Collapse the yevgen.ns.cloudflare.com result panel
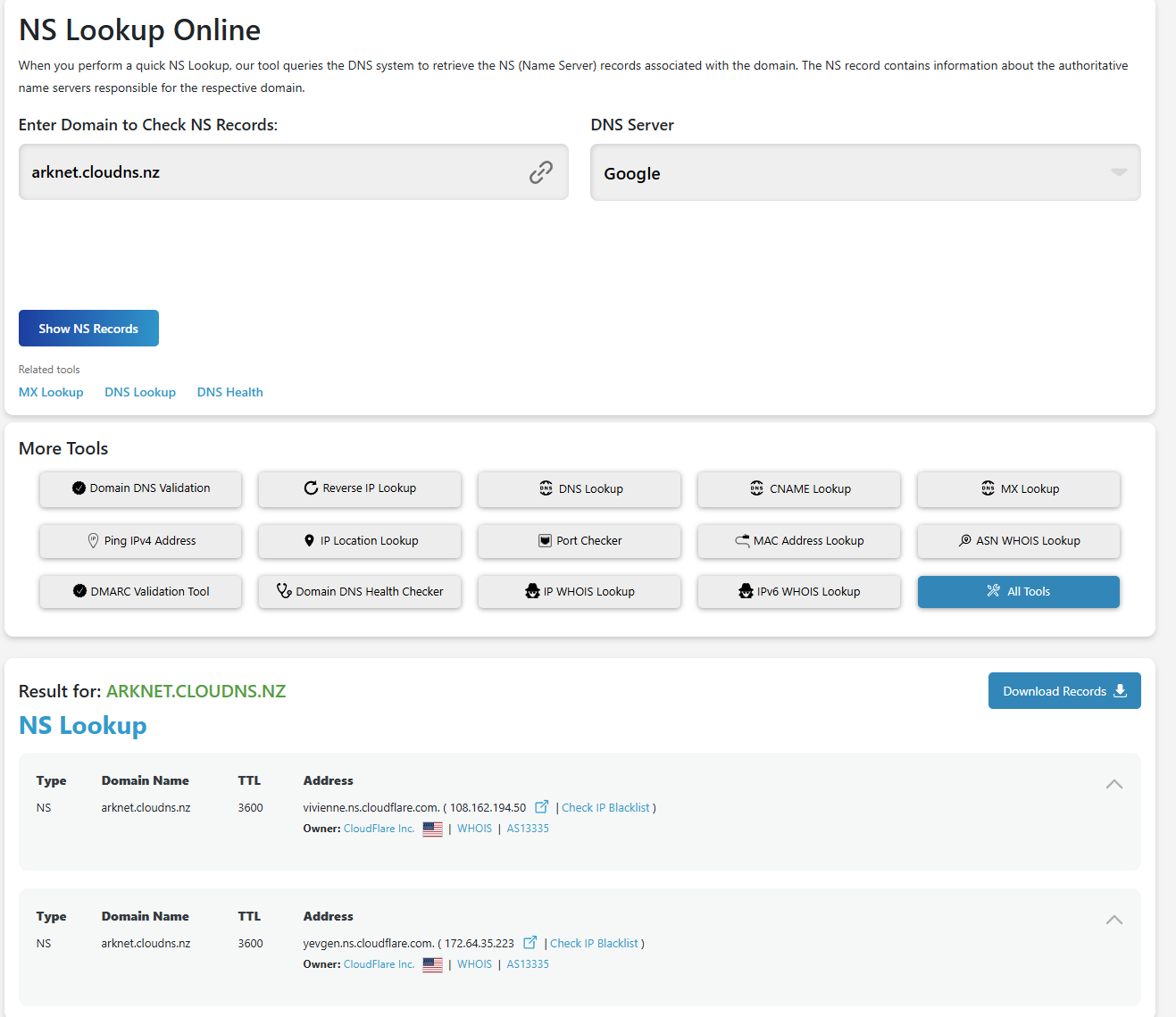 (x=1113, y=920)
